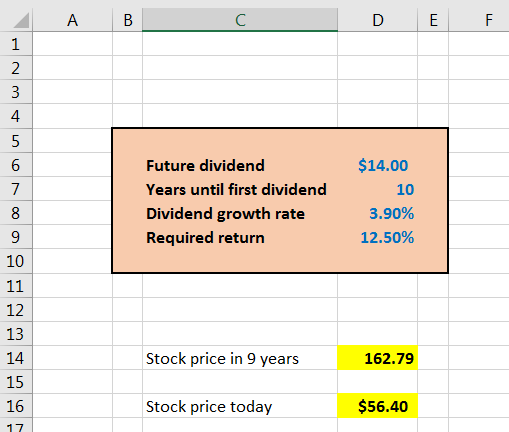The height and width of the screenshot is (432, 509).
Task: Select row 15 header
Action: (x=16, y=382)
